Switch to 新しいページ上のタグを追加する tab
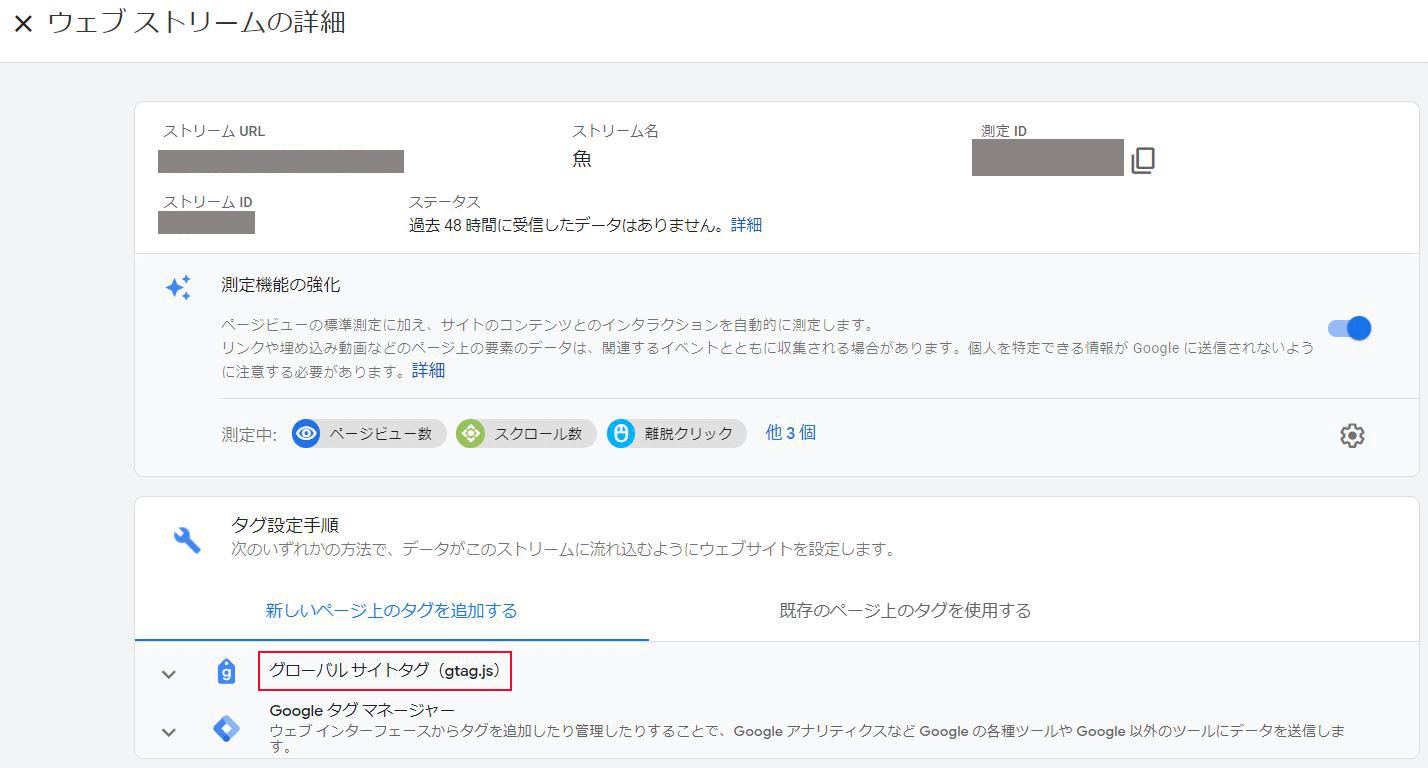This screenshot has height=768, width=1428. click(391, 610)
